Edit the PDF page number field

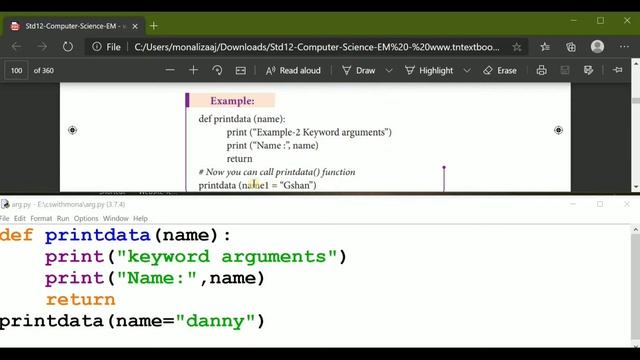tap(16, 71)
